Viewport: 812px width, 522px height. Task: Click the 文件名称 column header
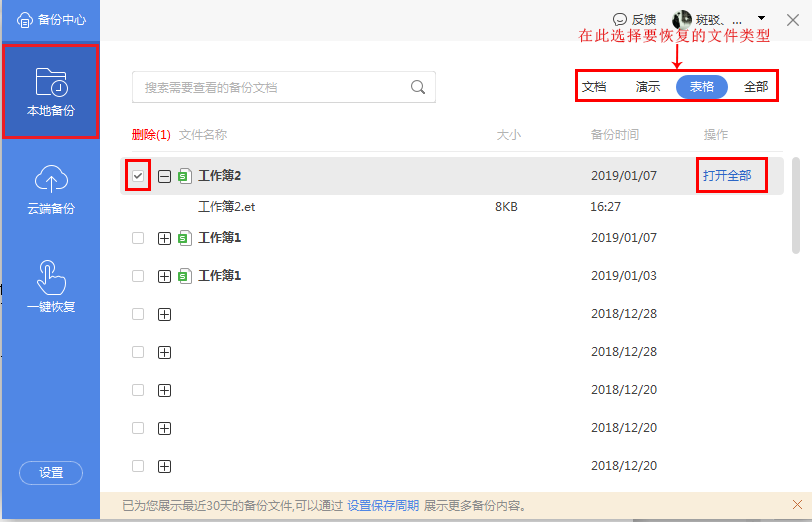click(x=203, y=135)
